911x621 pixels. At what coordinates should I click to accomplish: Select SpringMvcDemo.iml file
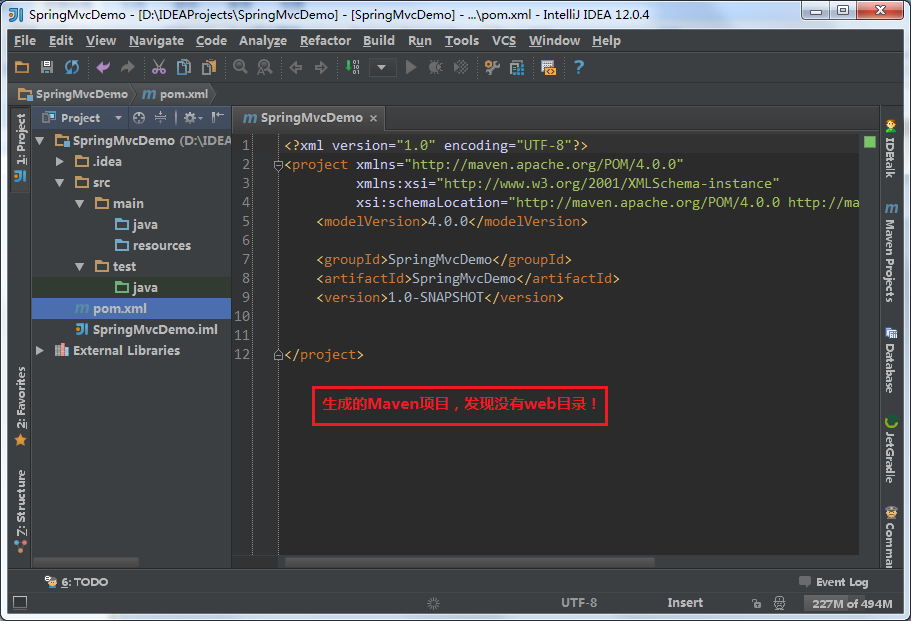pos(147,329)
